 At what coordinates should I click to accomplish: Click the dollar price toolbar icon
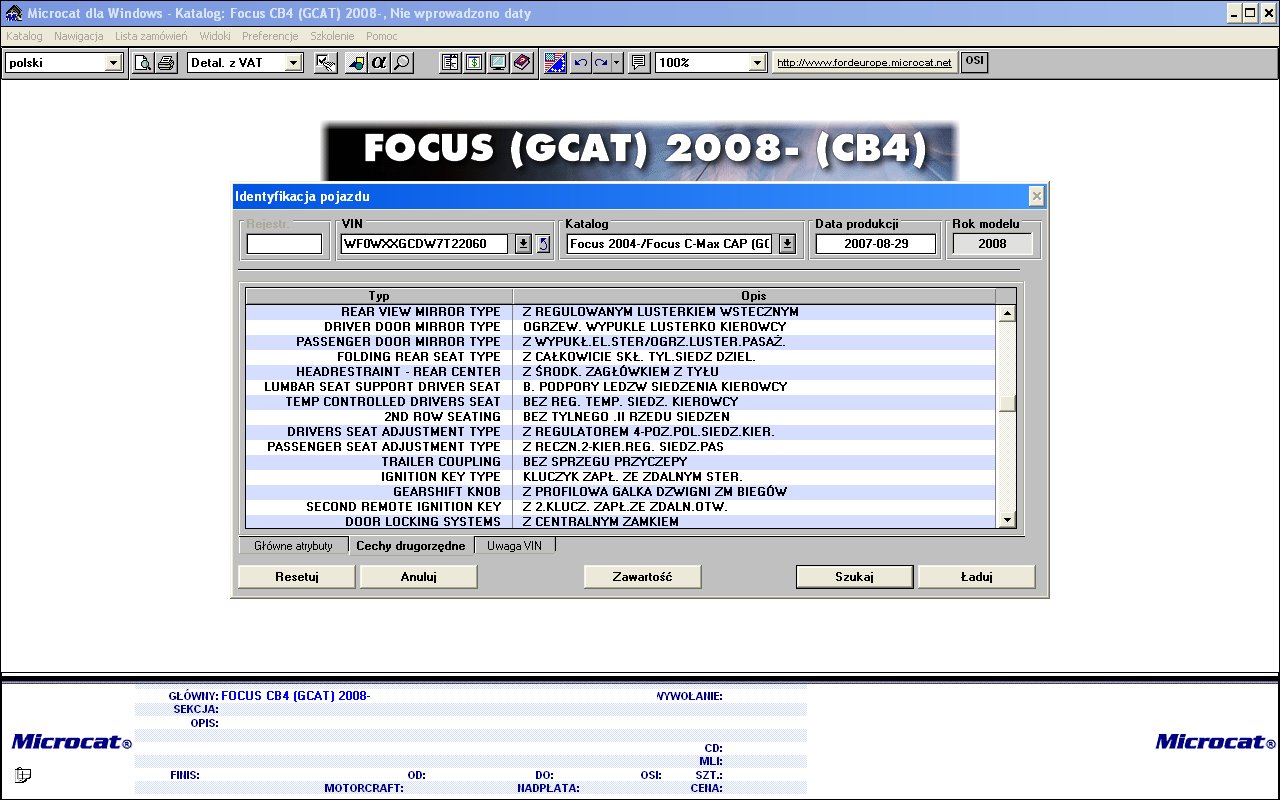coord(474,63)
